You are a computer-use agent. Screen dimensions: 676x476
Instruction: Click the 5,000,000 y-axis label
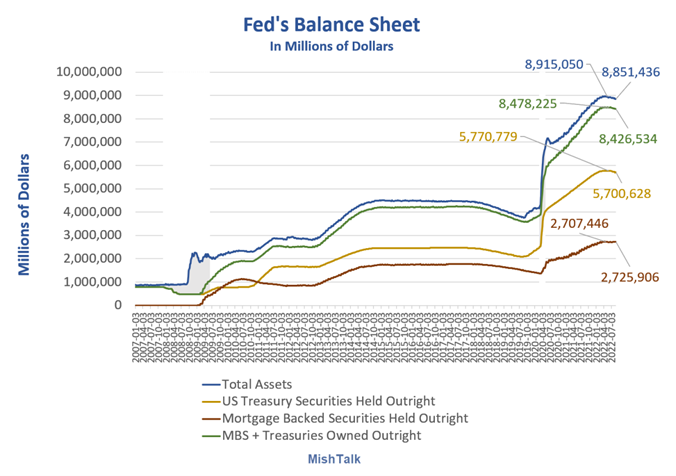pyautogui.click(x=93, y=188)
